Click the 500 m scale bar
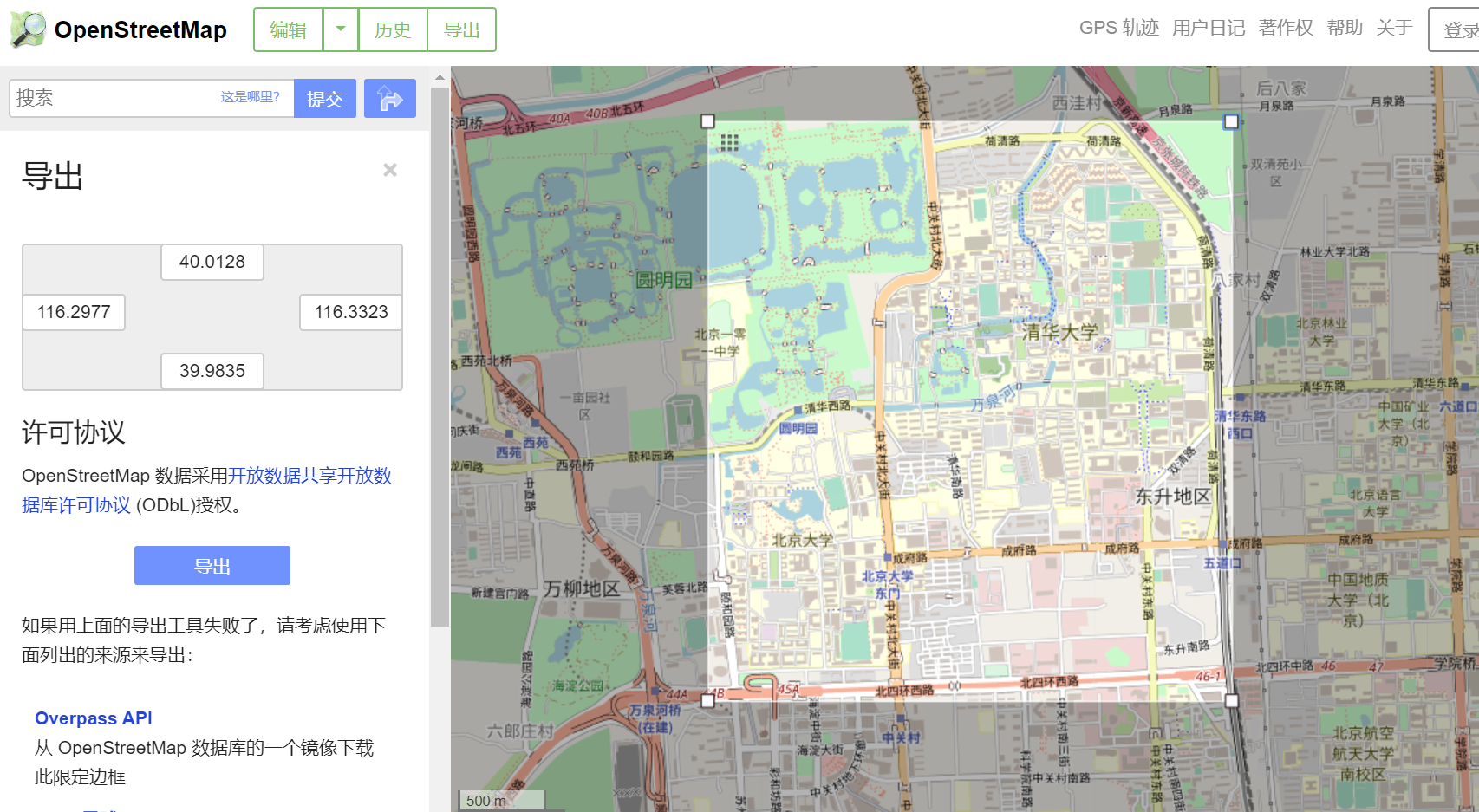The image size is (1479, 812). tap(501, 800)
